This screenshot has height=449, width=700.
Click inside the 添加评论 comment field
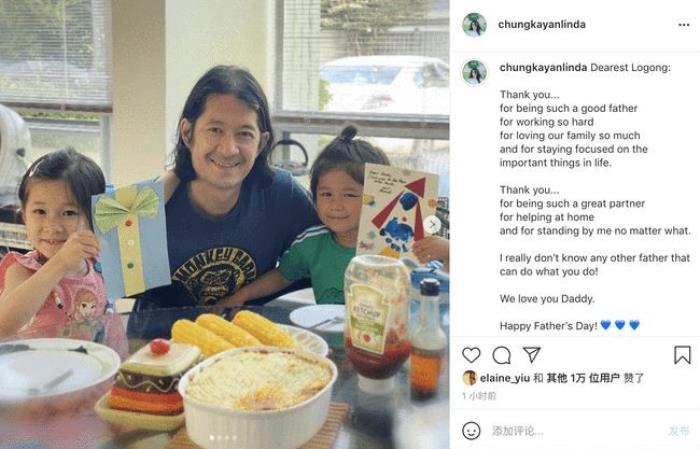pyautogui.click(x=576, y=431)
